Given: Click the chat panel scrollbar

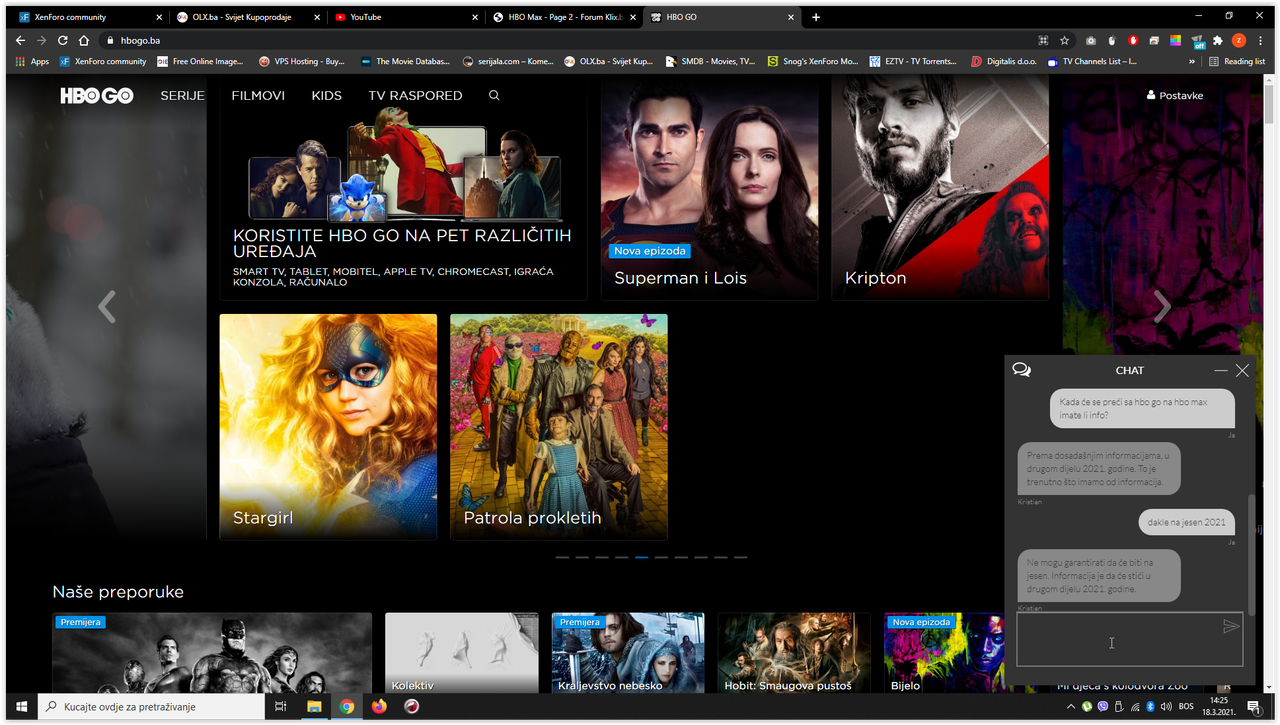Looking at the screenshot, I should pos(1251,553).
